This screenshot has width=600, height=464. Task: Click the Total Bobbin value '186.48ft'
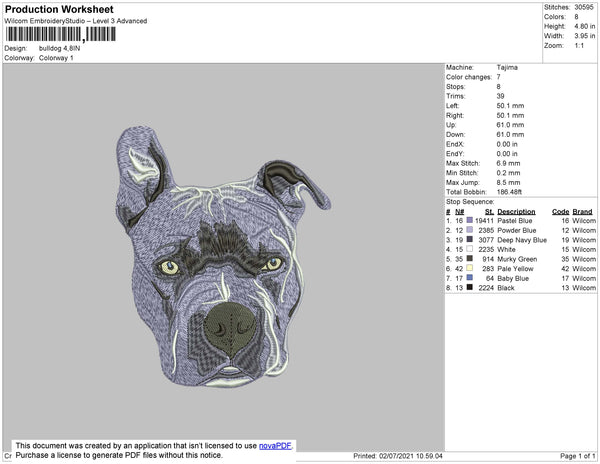point(509,192)
